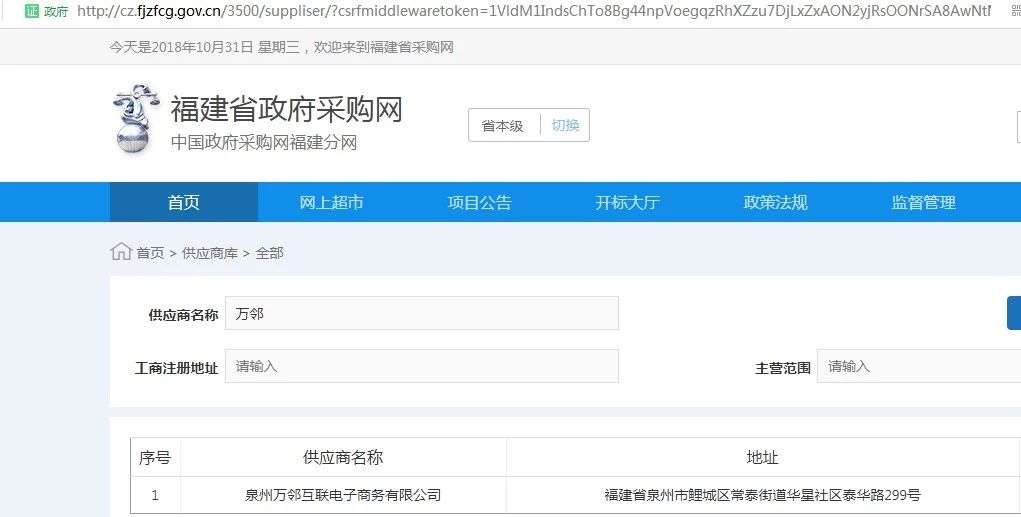Viewport: 1021px width, 517px height.
Task: Click the home icon in breadcrumb
Action: coord(121,251)
